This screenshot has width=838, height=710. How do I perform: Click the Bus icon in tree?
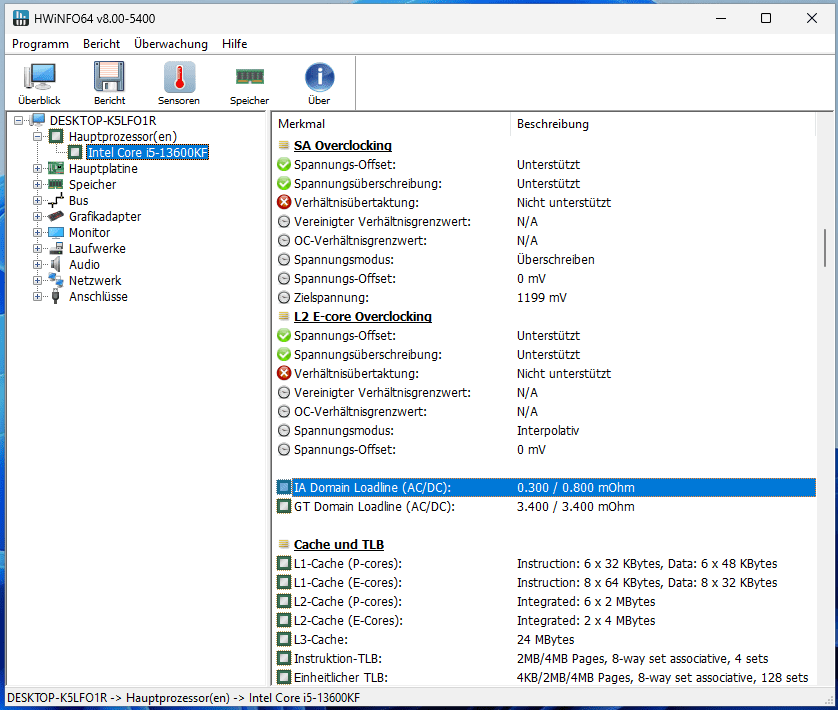56,200
